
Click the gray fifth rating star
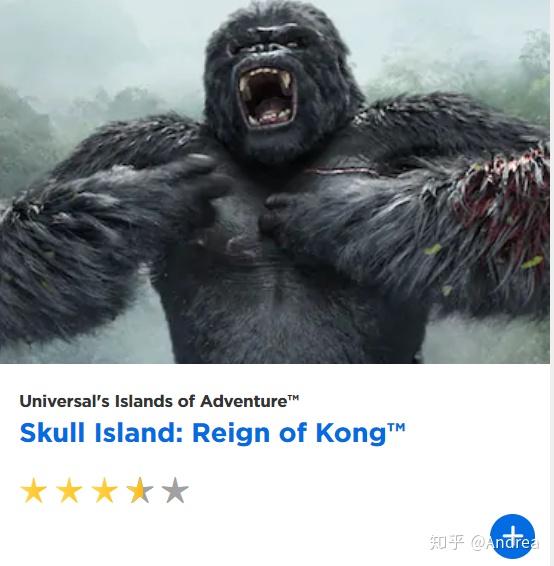[175, 490]
